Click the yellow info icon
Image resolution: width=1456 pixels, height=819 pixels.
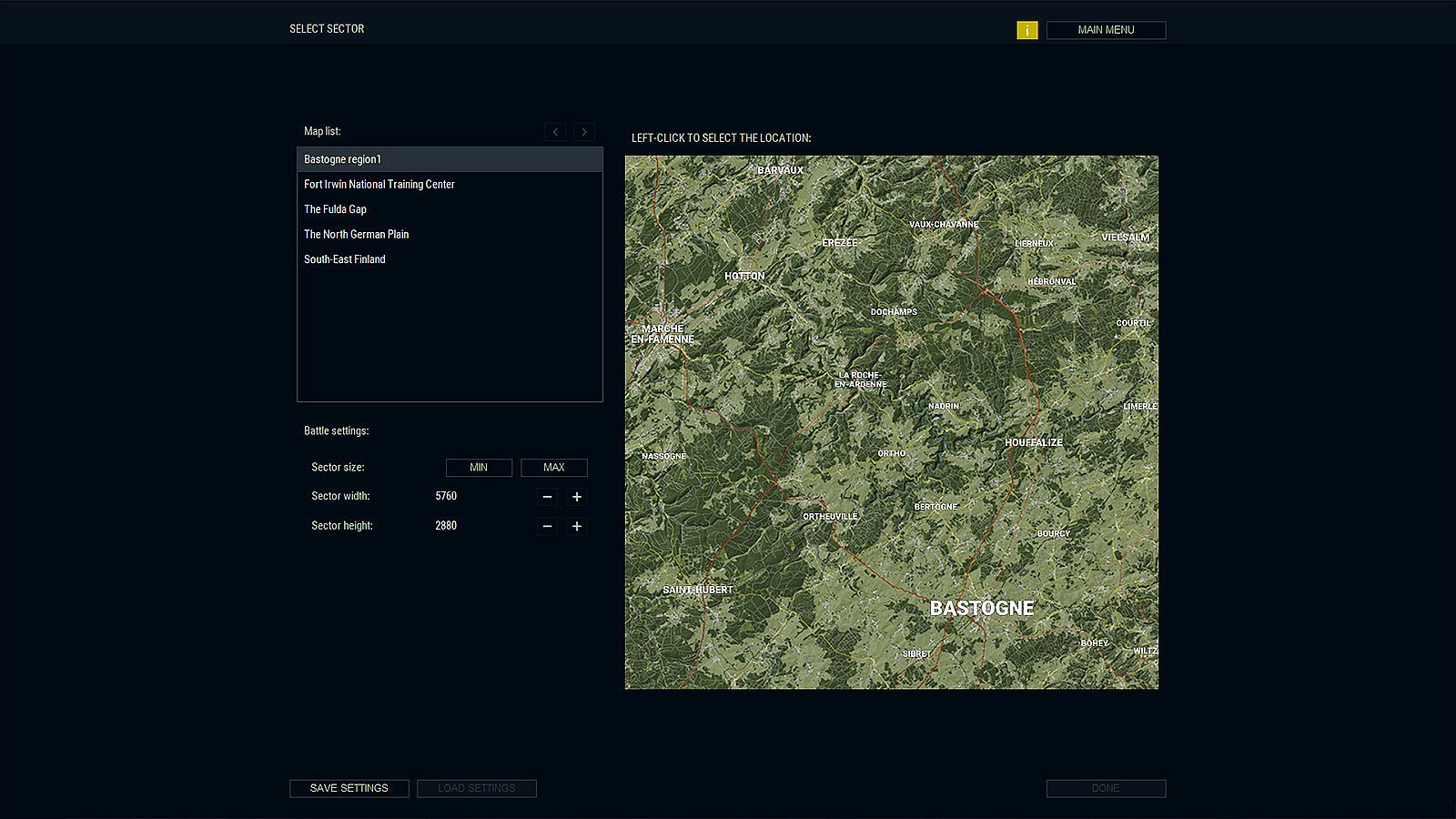click(1026, 30)
